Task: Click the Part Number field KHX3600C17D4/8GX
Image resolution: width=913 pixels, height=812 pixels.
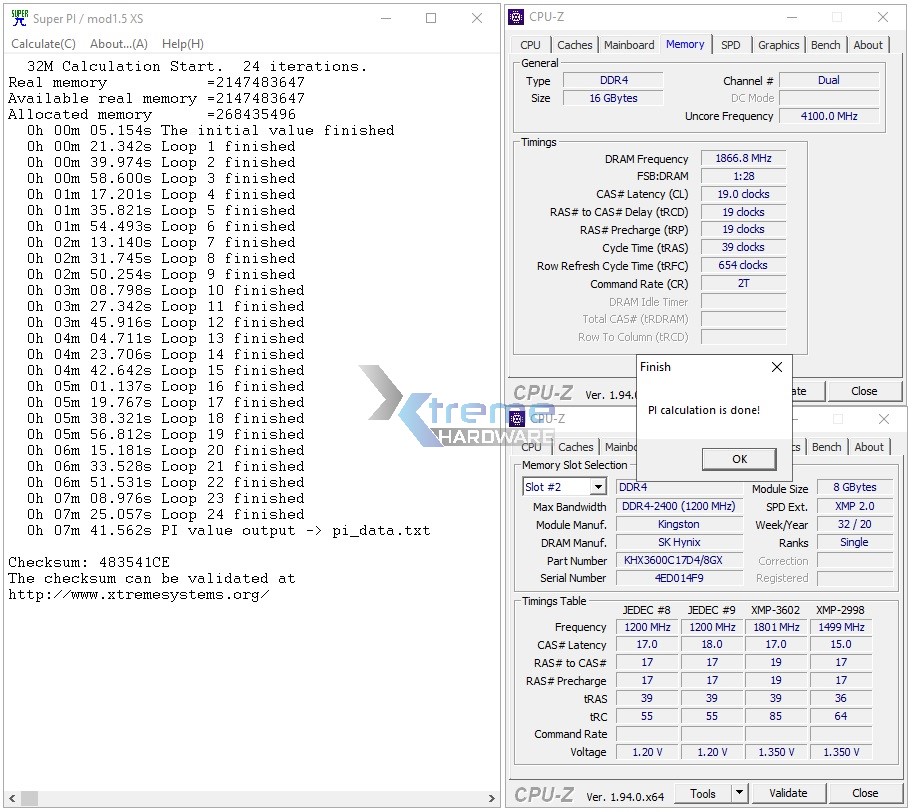Action: click(x=678, y=561)
